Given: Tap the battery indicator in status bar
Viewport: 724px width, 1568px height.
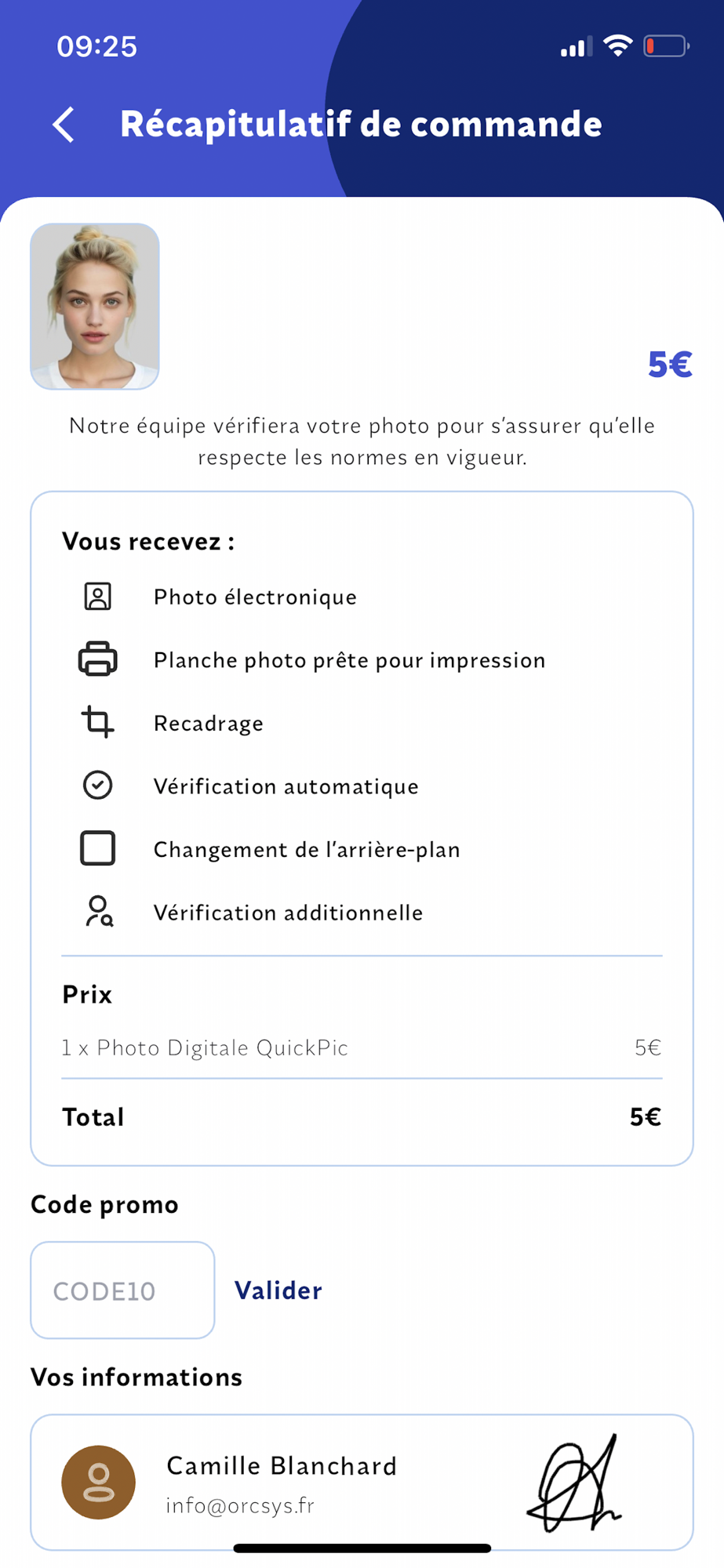Looking at the screenshot, I should click(x=667, y=47).
